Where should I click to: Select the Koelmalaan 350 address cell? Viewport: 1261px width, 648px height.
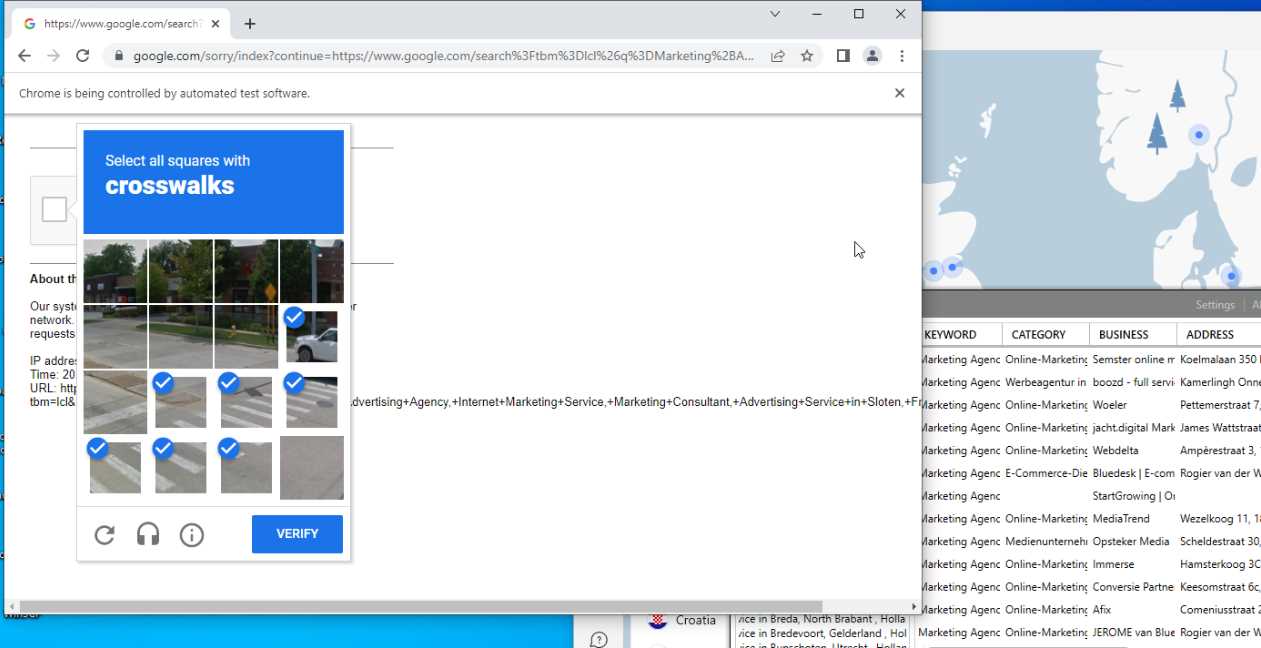[x=1220, y=359]
